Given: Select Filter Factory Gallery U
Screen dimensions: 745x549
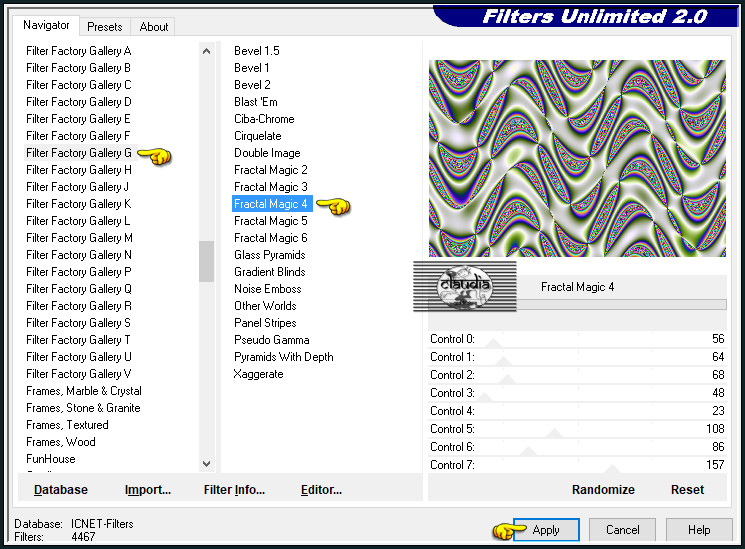Looking at the screenshot, I should 79,357.
